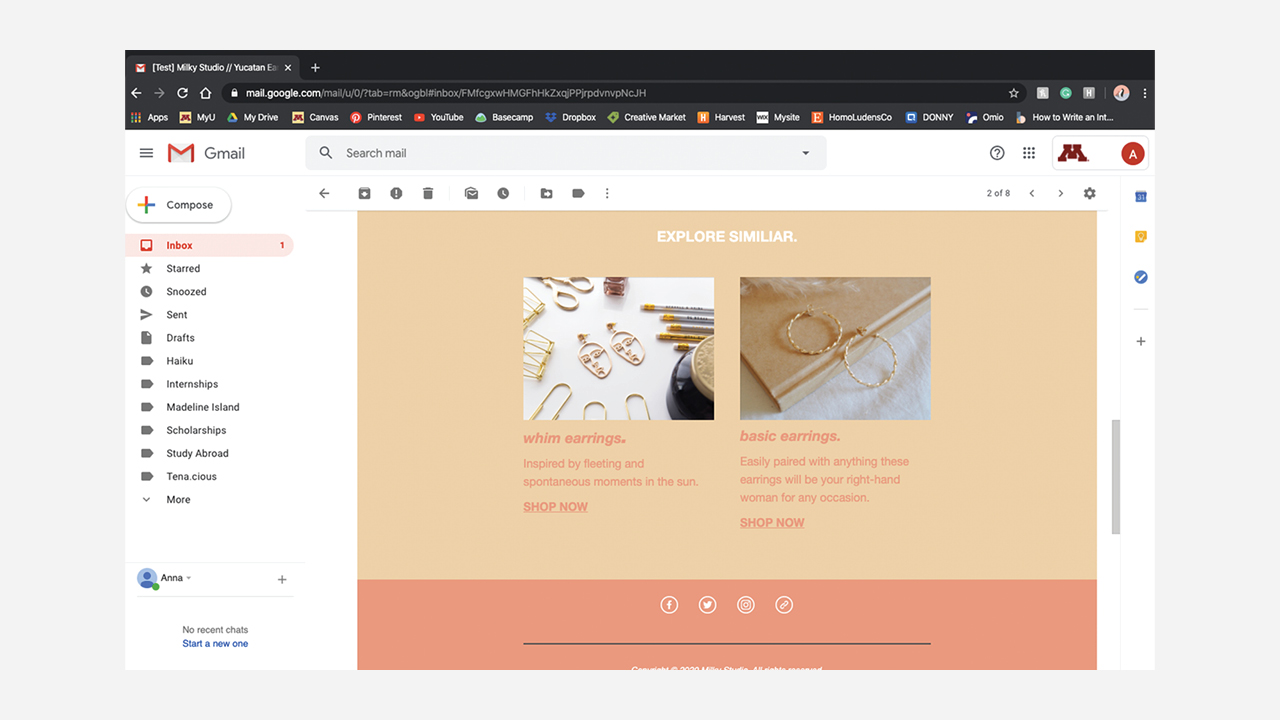Open the Apps bookmarks shortcut
1280x720 pixels.
pyautogui.click(x=149, y=117)
